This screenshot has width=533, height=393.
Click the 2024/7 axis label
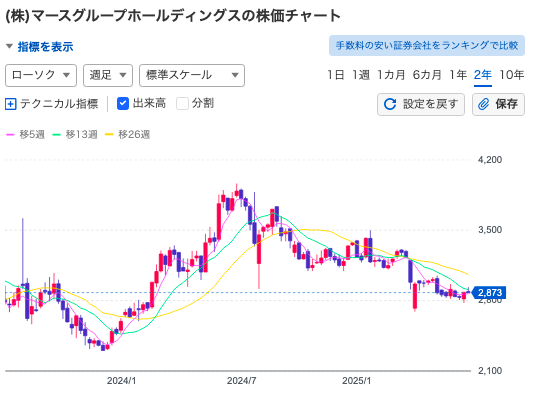click(x=242, y=381)
